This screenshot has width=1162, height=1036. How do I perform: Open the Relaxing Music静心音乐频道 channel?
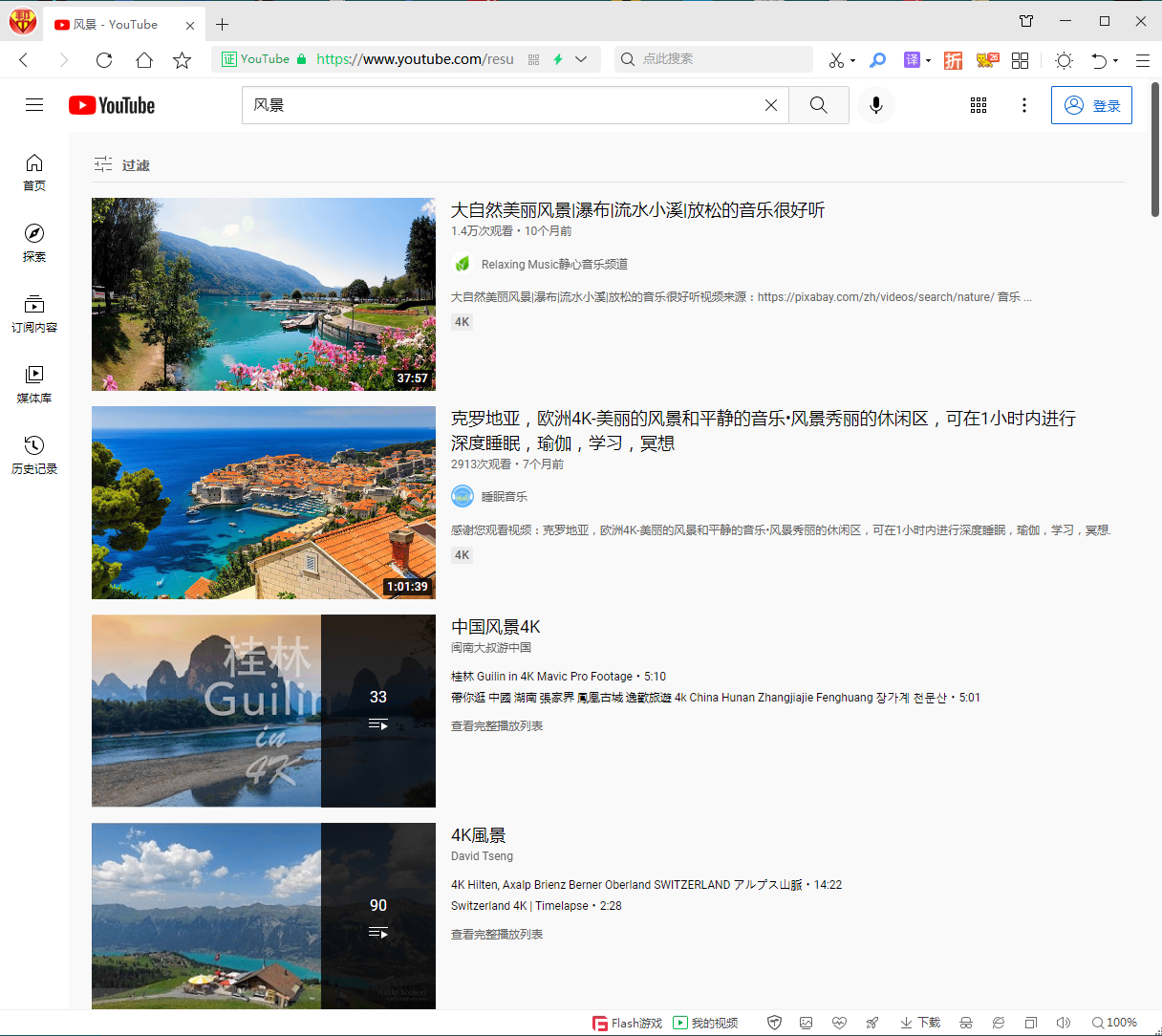(x=554, y=264)
